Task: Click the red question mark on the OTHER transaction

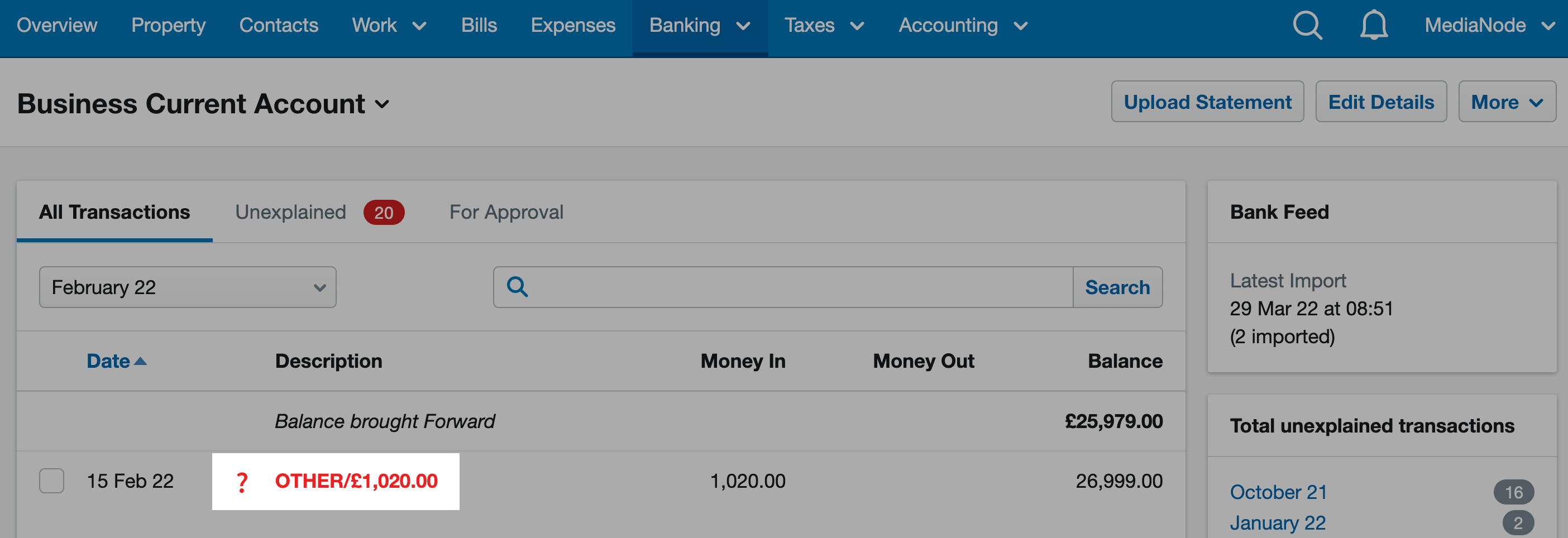Action: click(243, 482)
